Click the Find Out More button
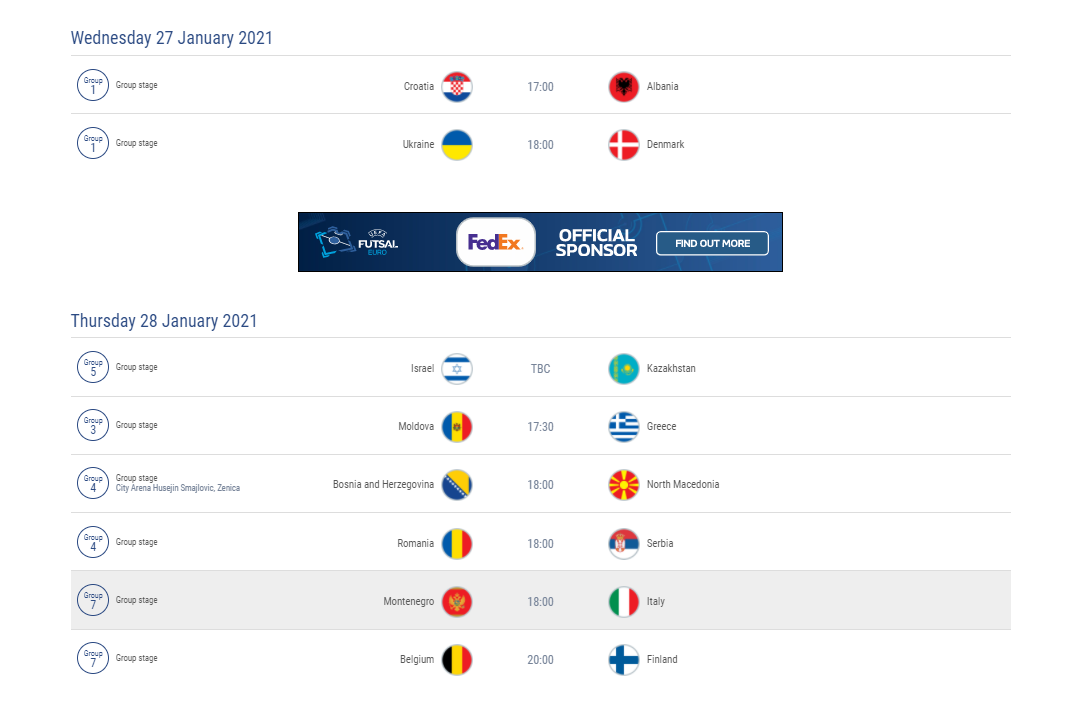1080x709 pixels. [x=712, y=243]
